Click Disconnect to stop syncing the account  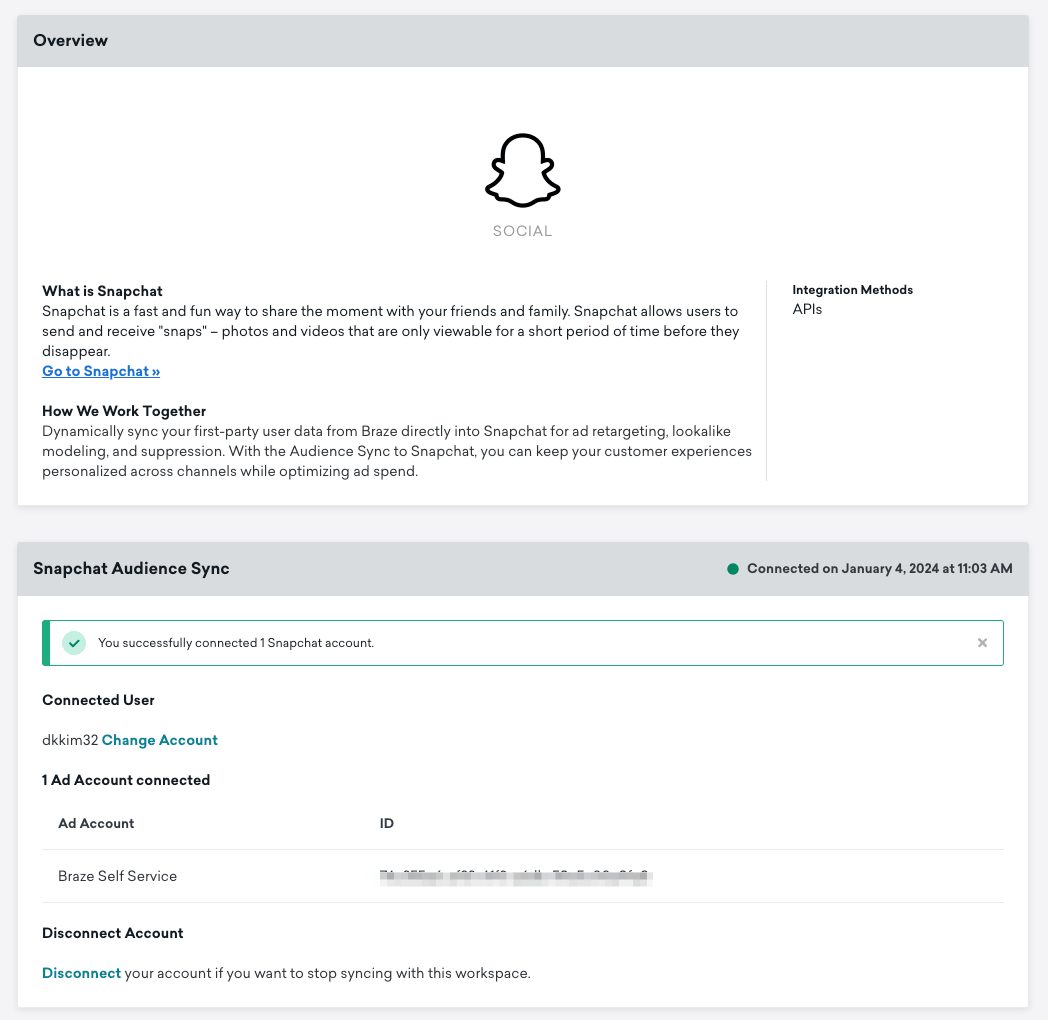pos(80,972)
